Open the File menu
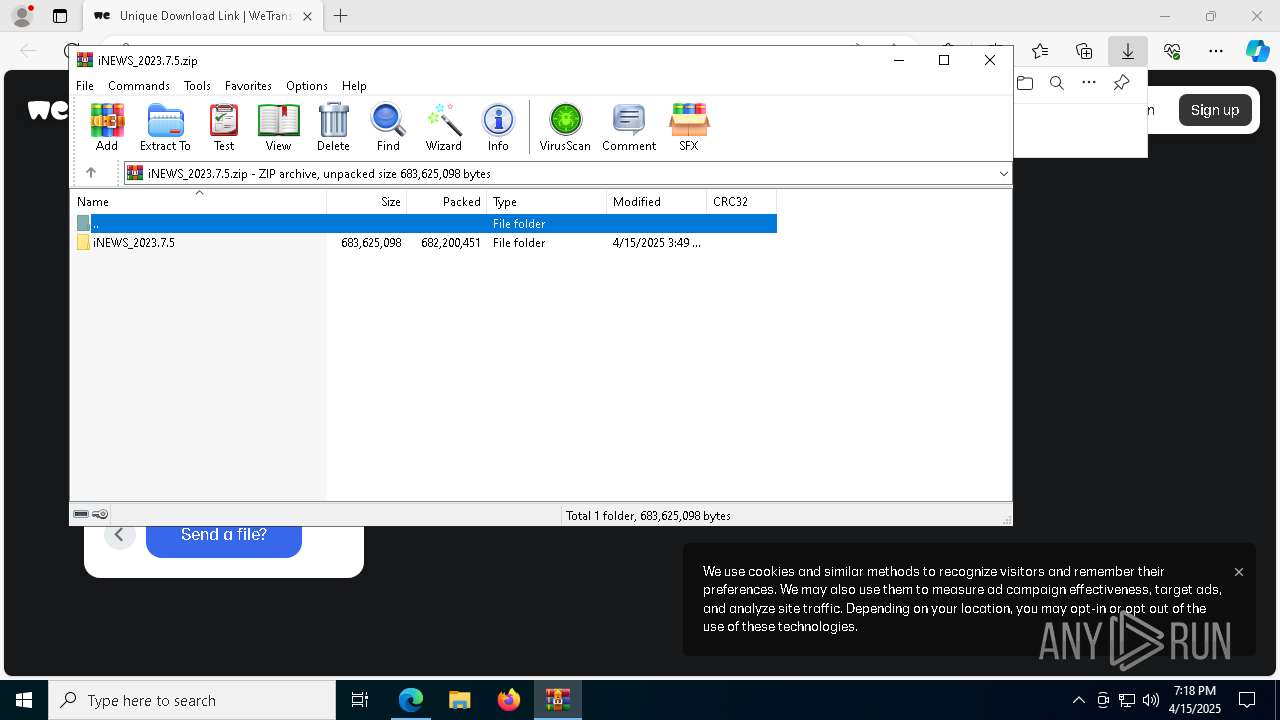 85,86
